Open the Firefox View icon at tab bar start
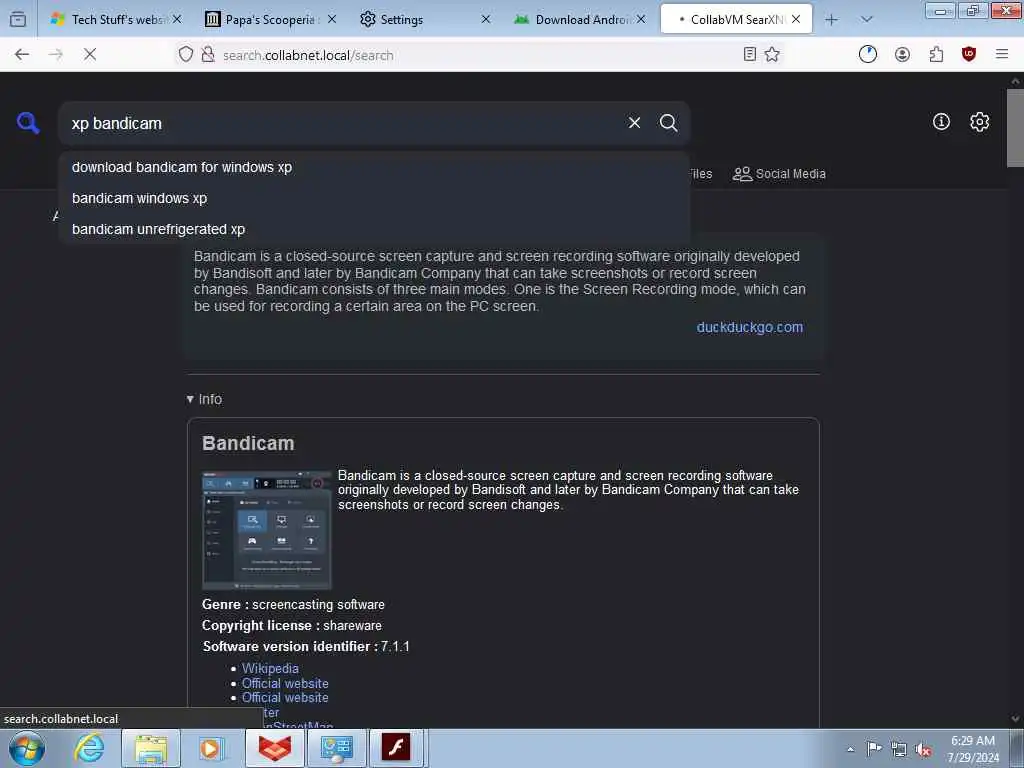This screenshot has width=1024, height=768. [18, 20]
